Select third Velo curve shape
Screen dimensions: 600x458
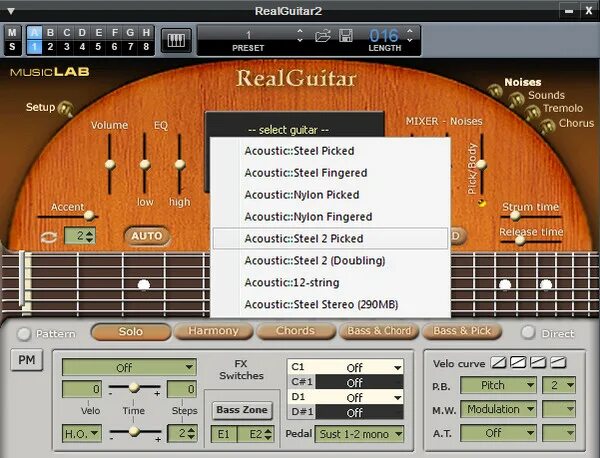click(x=538, y=362)
